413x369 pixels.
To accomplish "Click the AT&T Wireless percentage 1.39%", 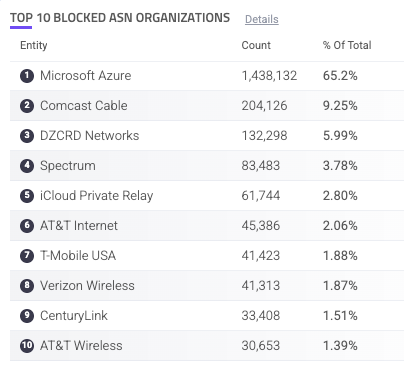I will [x=340, y=346].
